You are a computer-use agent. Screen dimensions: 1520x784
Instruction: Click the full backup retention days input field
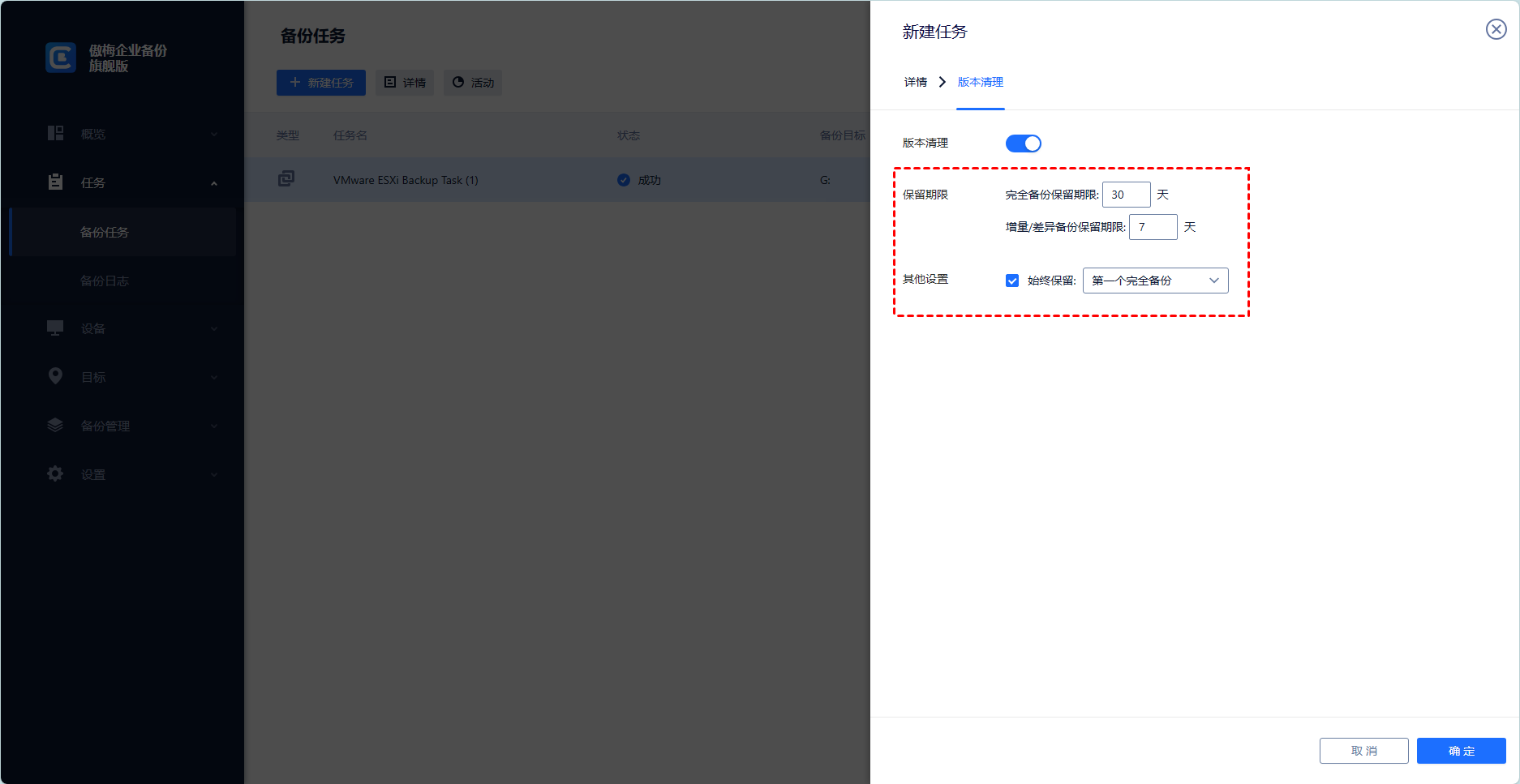point(1126,195)
